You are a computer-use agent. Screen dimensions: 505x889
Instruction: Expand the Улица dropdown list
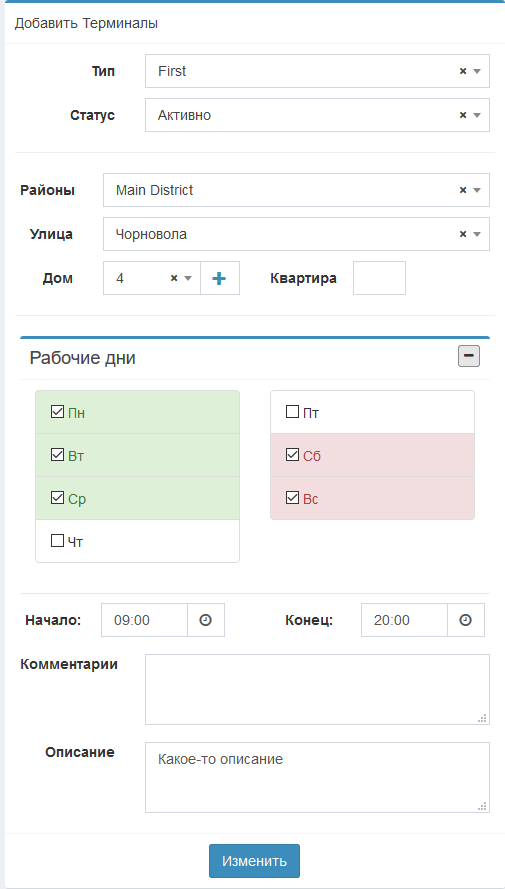point(477,234)
